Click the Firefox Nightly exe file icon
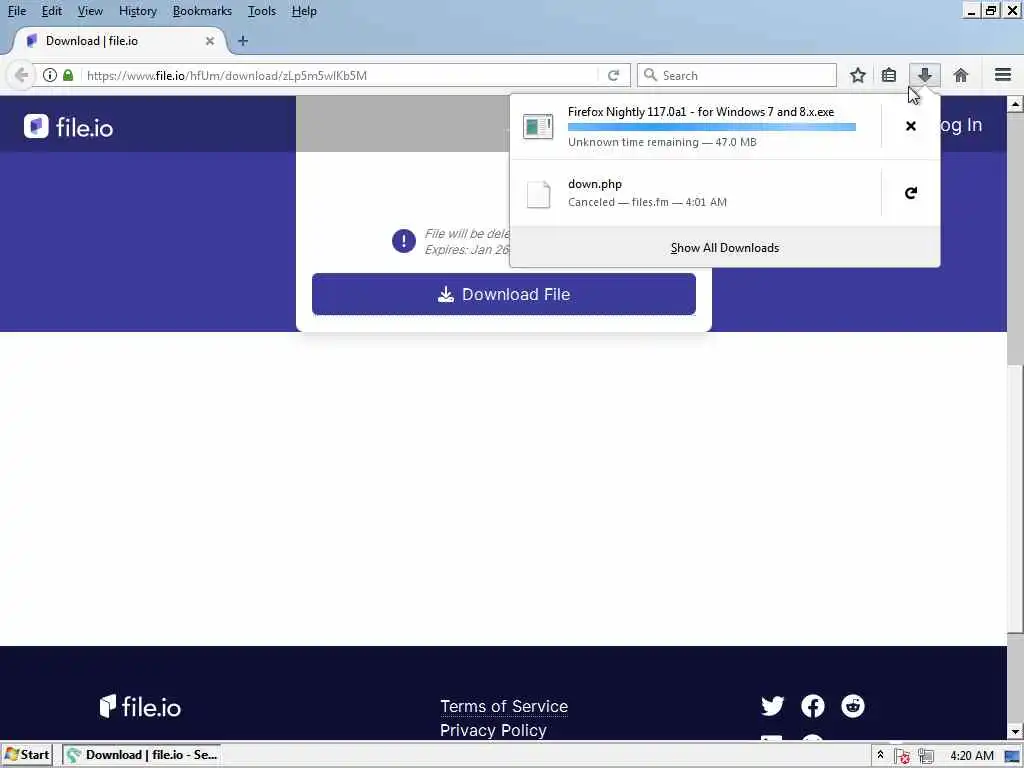This screenshot has width=1024, height=768. (538, 126)
